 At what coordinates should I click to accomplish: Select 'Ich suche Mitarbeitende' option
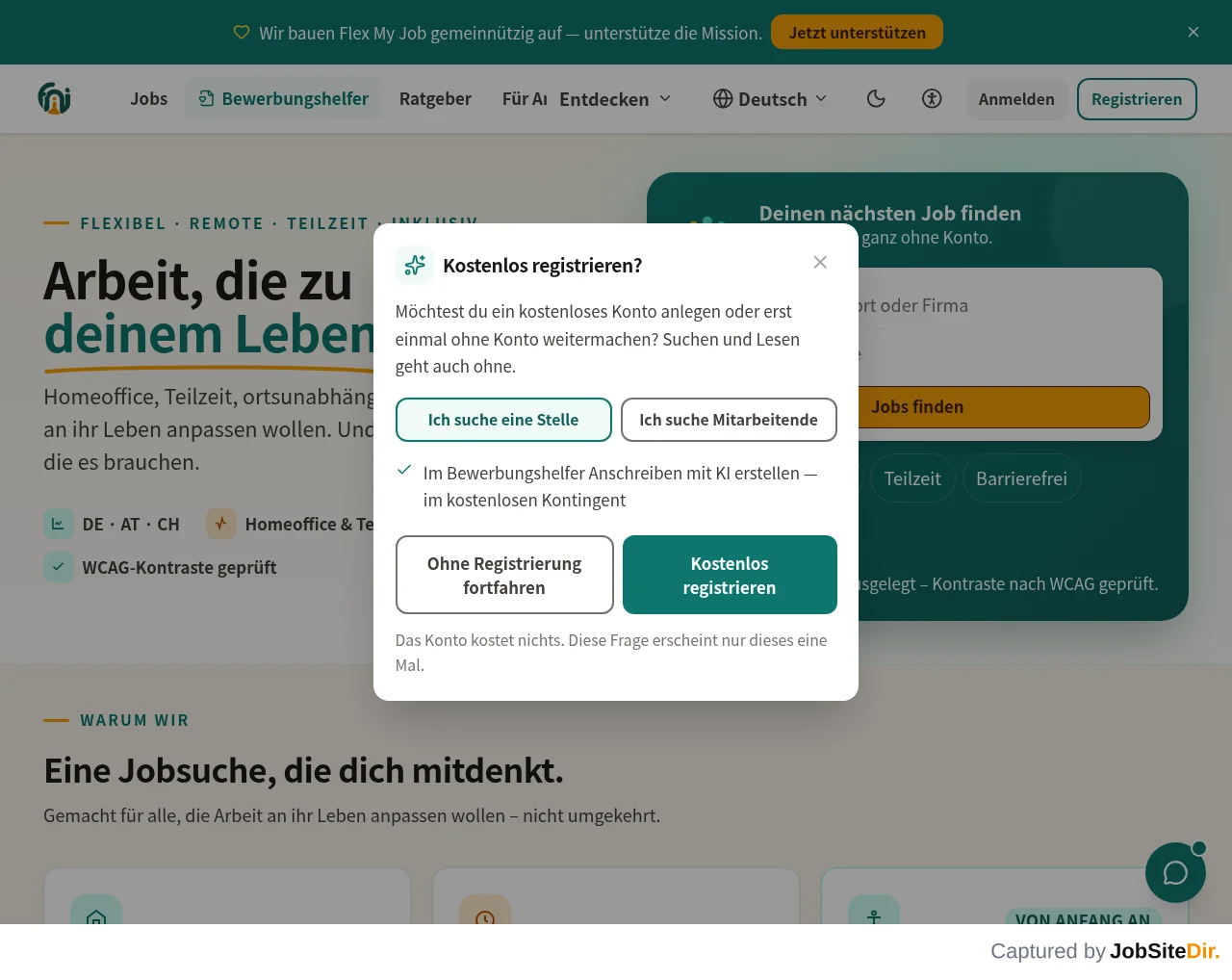[729, 420]
